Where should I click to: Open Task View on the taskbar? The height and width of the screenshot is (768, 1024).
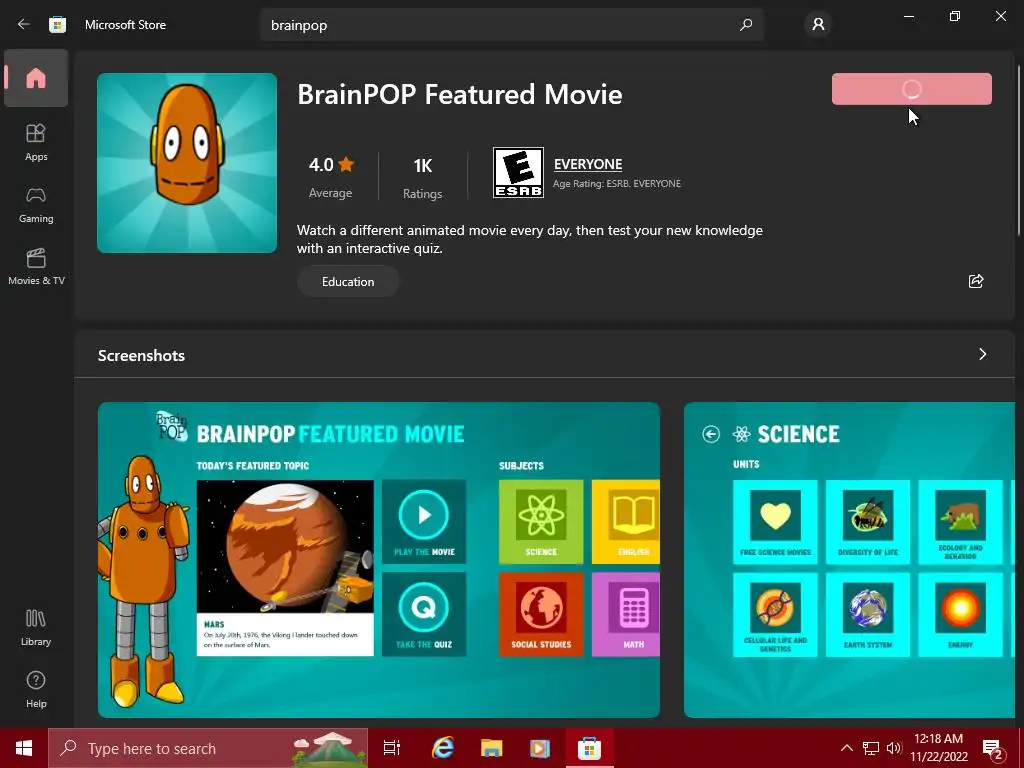pyautogui.click(x=392, y=748)
